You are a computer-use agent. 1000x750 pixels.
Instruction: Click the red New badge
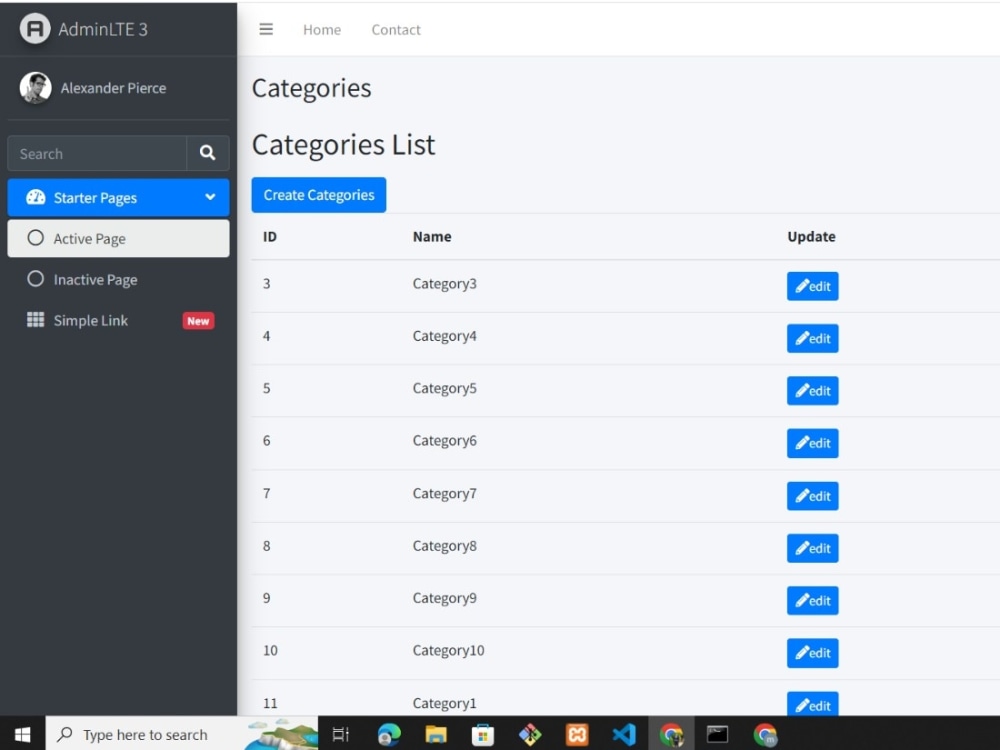pos(198,321)
